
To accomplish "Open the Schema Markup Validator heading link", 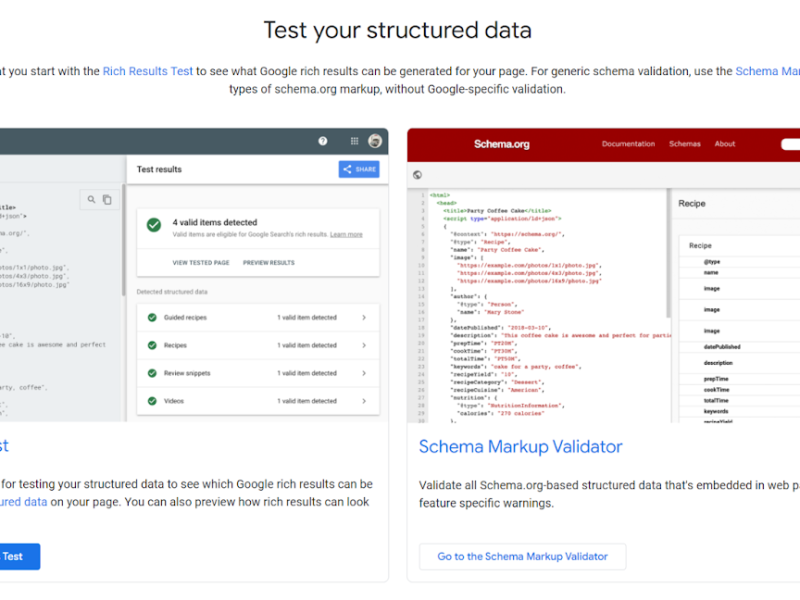I will pos(520,447).
